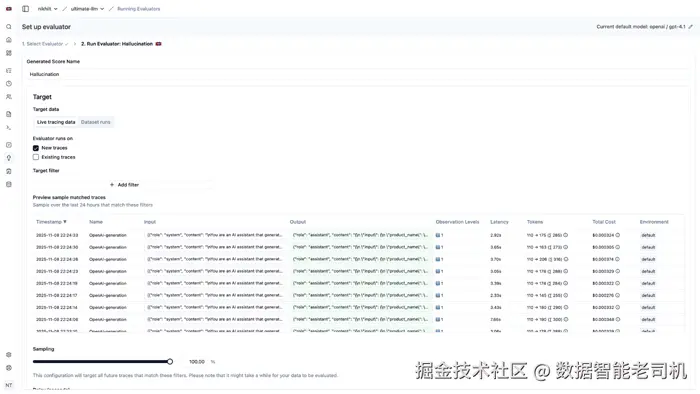Open Tracing from the sidebar list icon
The image size is (700, 394).
click(8, 71)
